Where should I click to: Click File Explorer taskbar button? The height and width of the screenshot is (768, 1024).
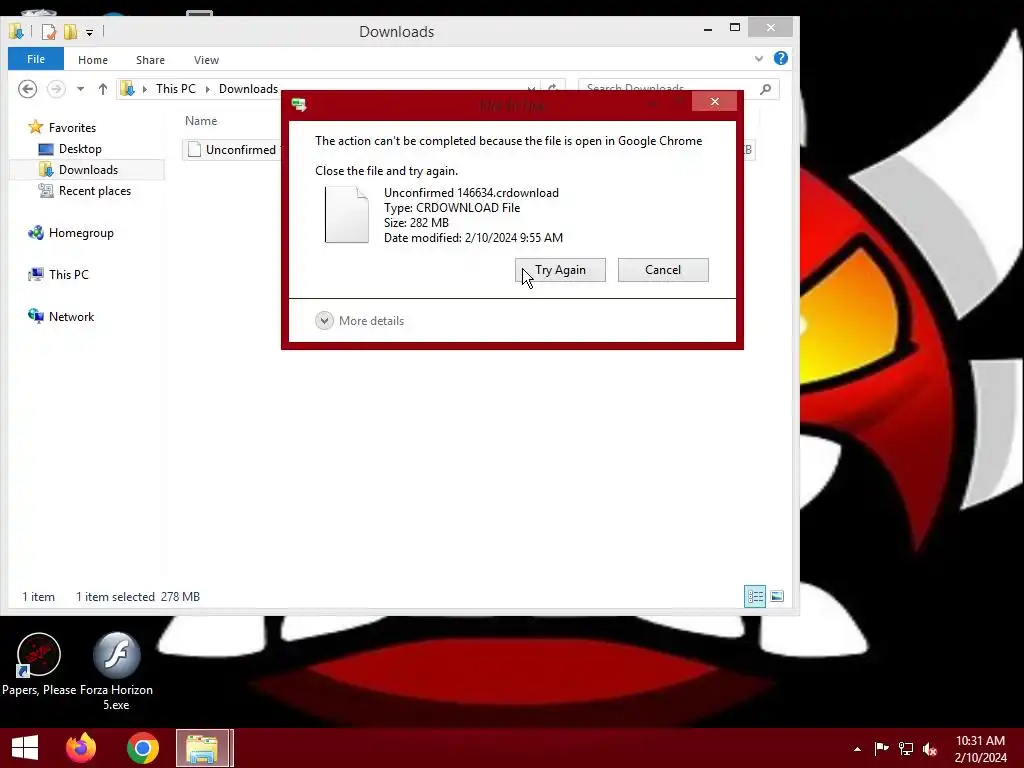pyautogui.click(x=203, y=748)
